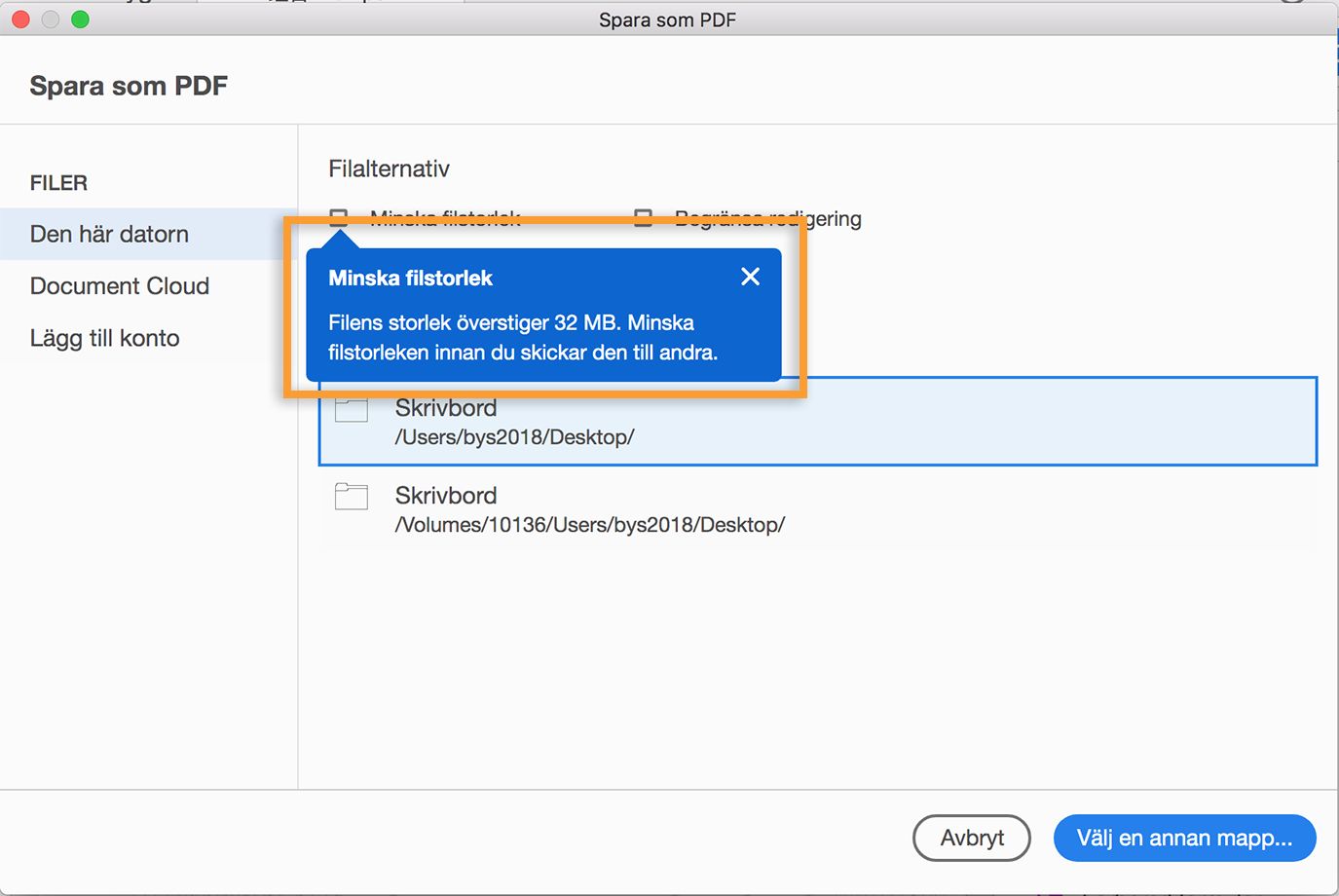Click the Spara som PDF title bar

(x=667, y=19)
